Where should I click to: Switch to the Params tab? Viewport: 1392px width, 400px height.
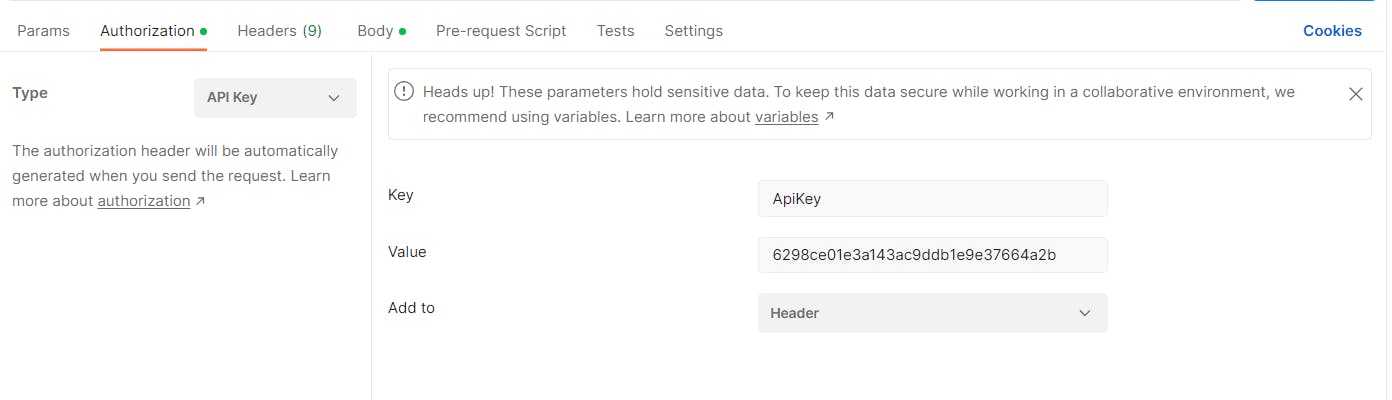[x=44, y=31]
